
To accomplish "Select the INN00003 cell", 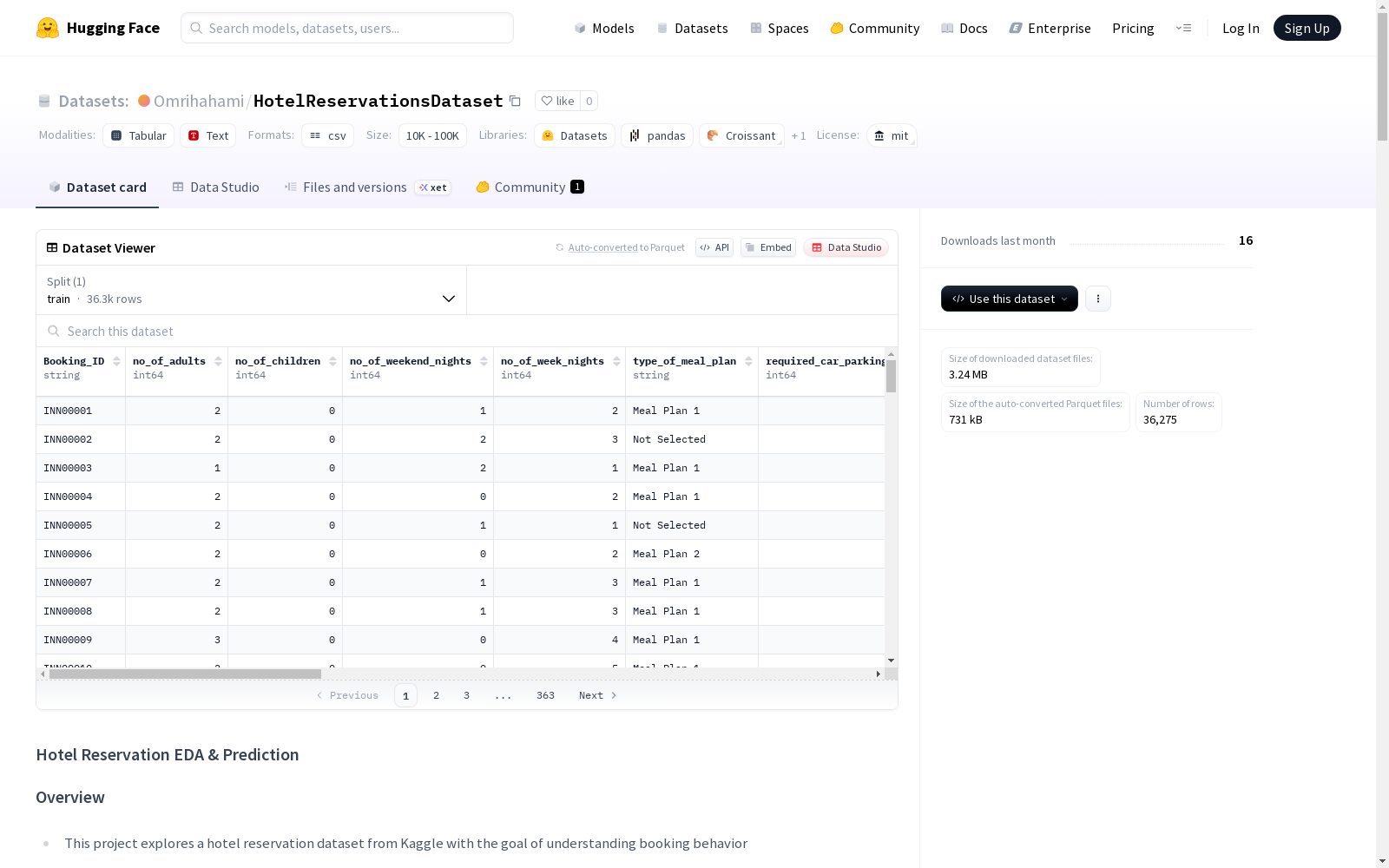I will coord(81,468).
